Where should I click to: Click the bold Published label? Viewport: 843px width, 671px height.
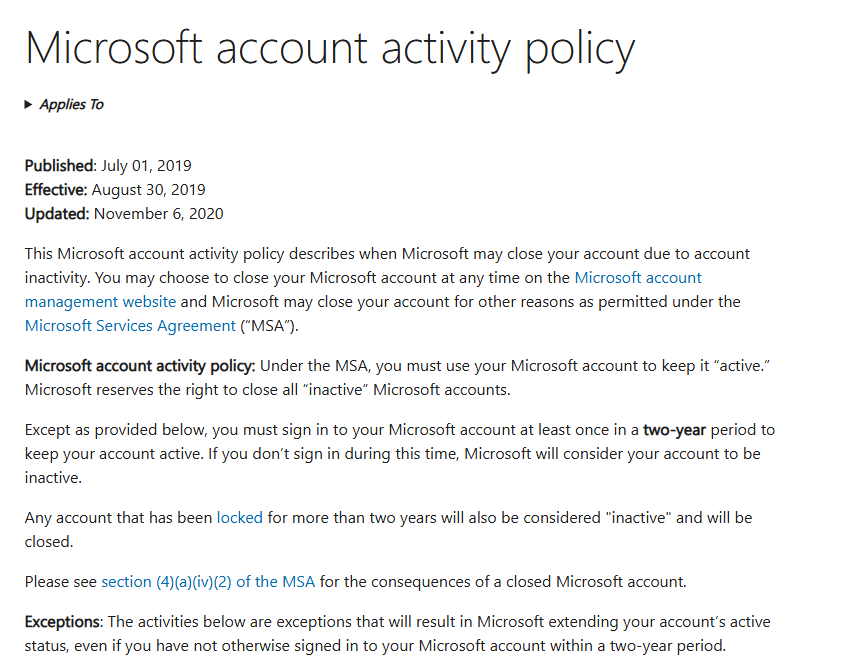pos(61,166)
